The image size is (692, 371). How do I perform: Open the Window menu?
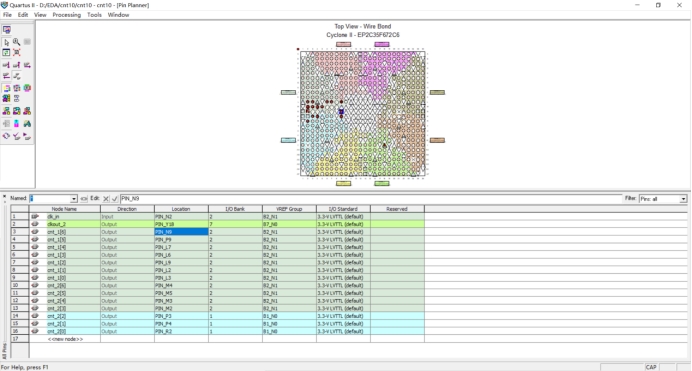click(118, 15)
